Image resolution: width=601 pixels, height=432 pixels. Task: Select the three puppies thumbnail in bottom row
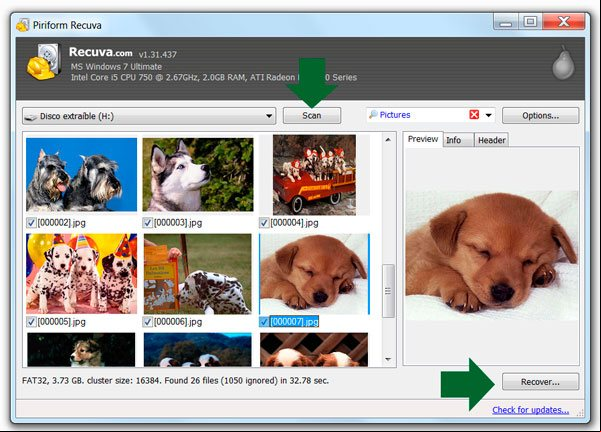point(198,350)
